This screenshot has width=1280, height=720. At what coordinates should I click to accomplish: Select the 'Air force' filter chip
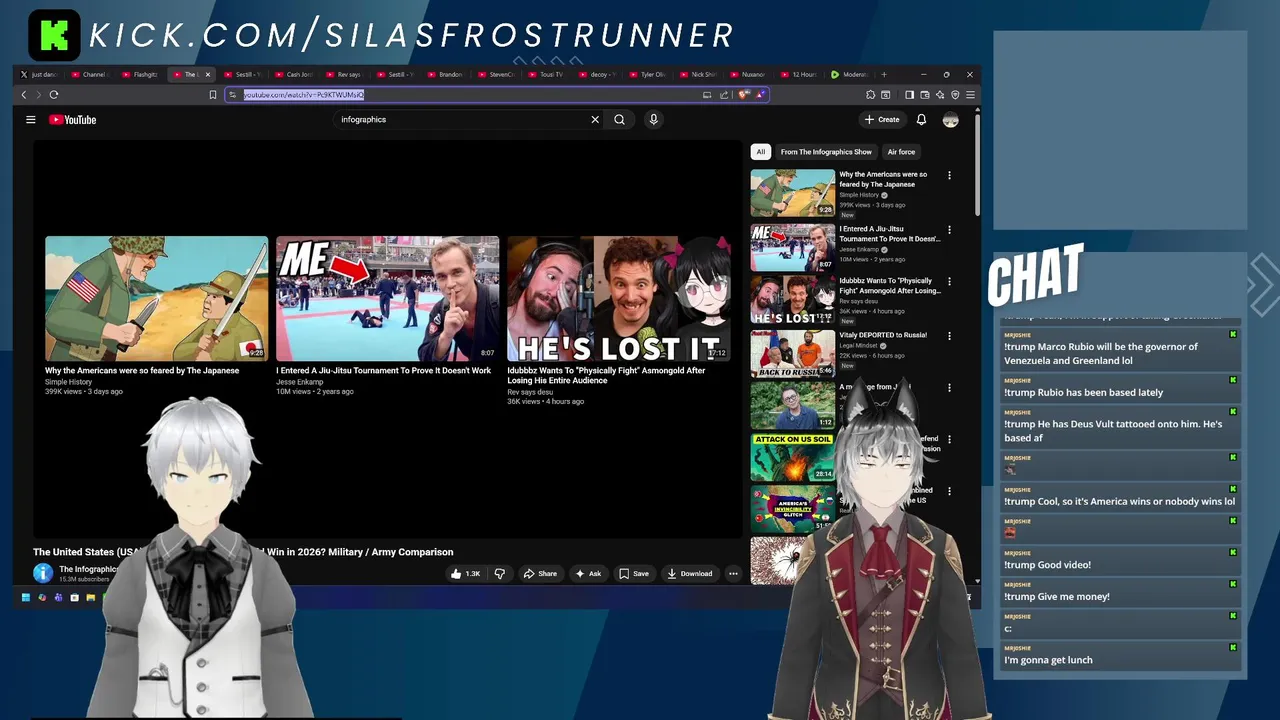pos(901,152)
